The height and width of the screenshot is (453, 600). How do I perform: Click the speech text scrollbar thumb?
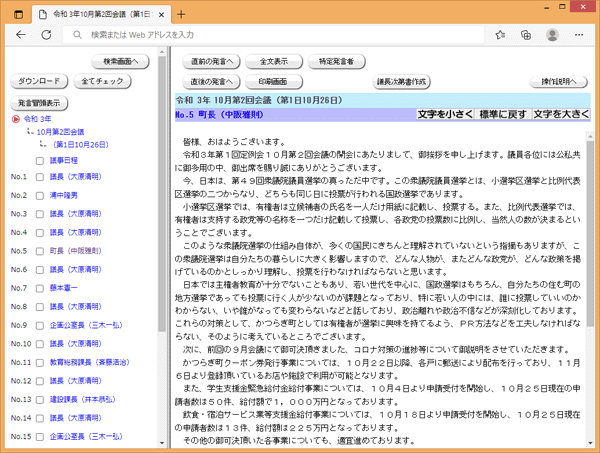[x=590, y=233]
